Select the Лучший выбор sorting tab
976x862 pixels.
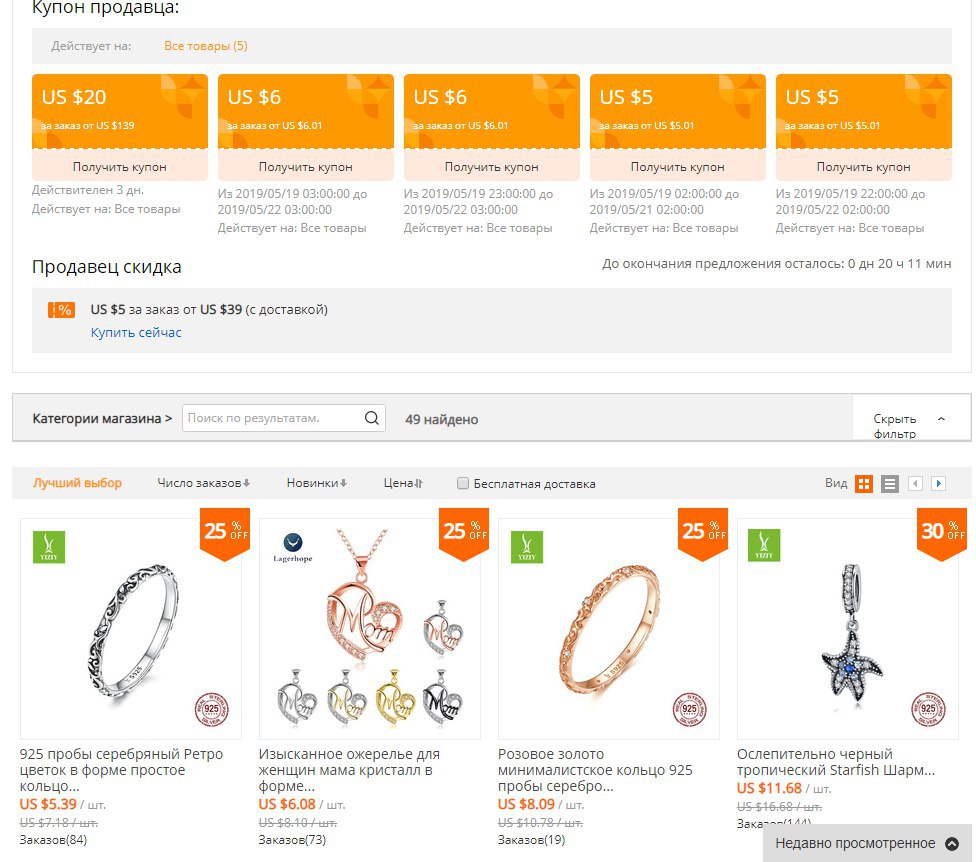click(x=77, y=483)
